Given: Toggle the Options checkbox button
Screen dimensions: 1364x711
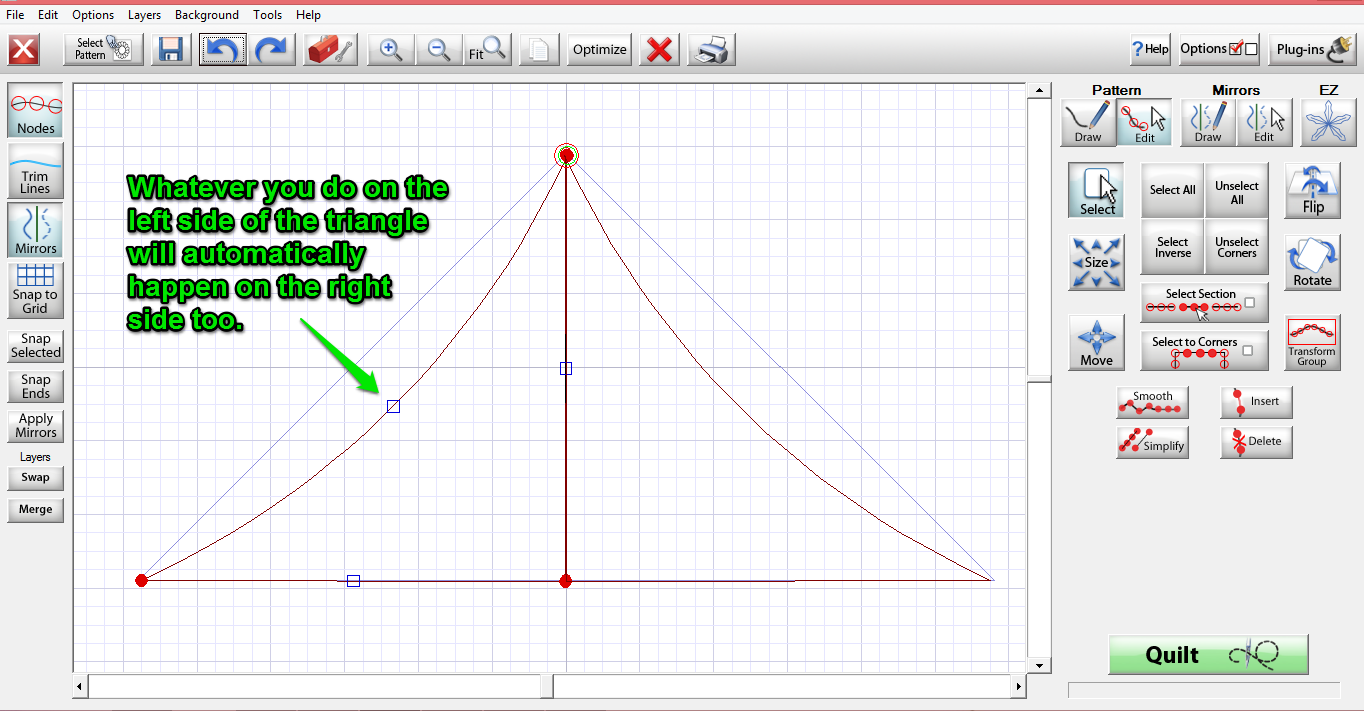Looking at the screenshot, I should 1218,49.
